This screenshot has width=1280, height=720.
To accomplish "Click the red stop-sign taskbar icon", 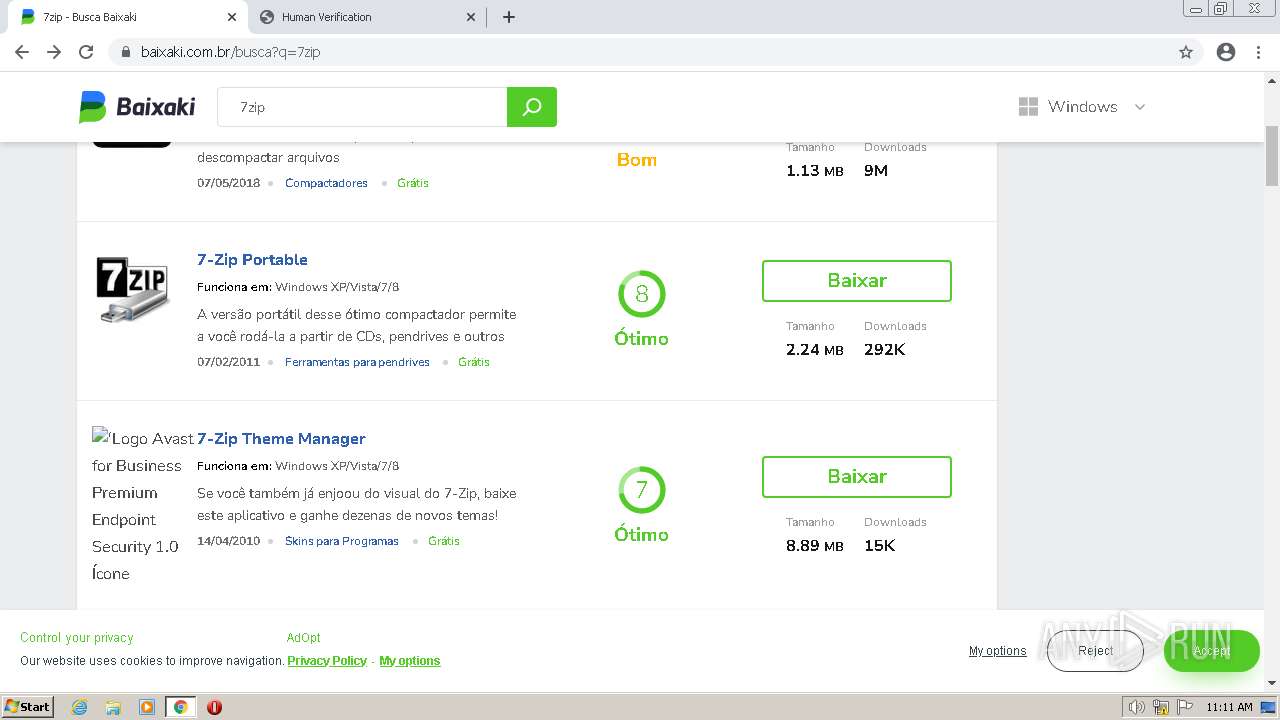I will pos(214,707).
